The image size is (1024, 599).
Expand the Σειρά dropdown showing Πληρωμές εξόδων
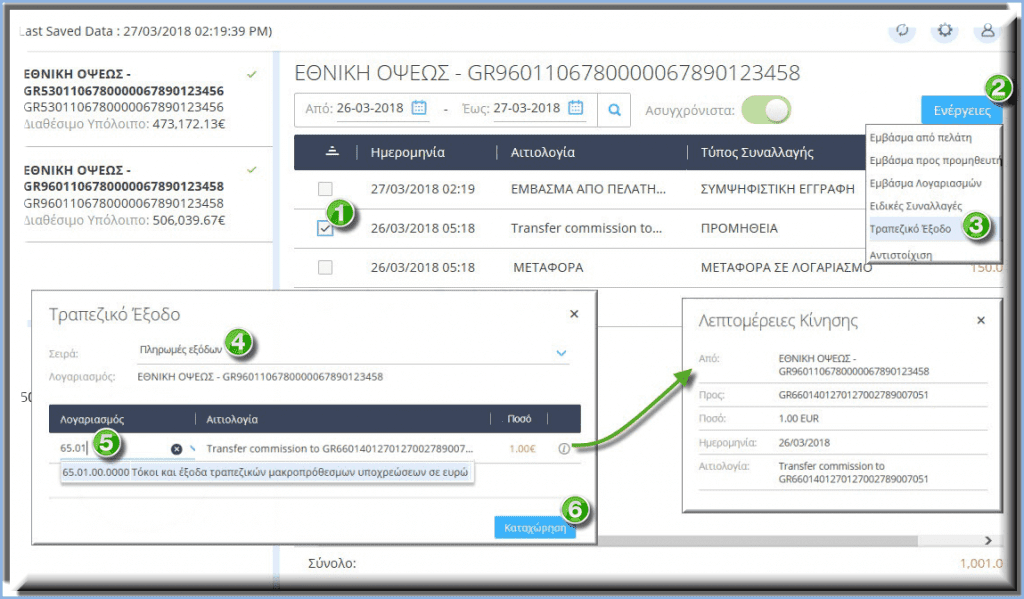tap(561, 352)
